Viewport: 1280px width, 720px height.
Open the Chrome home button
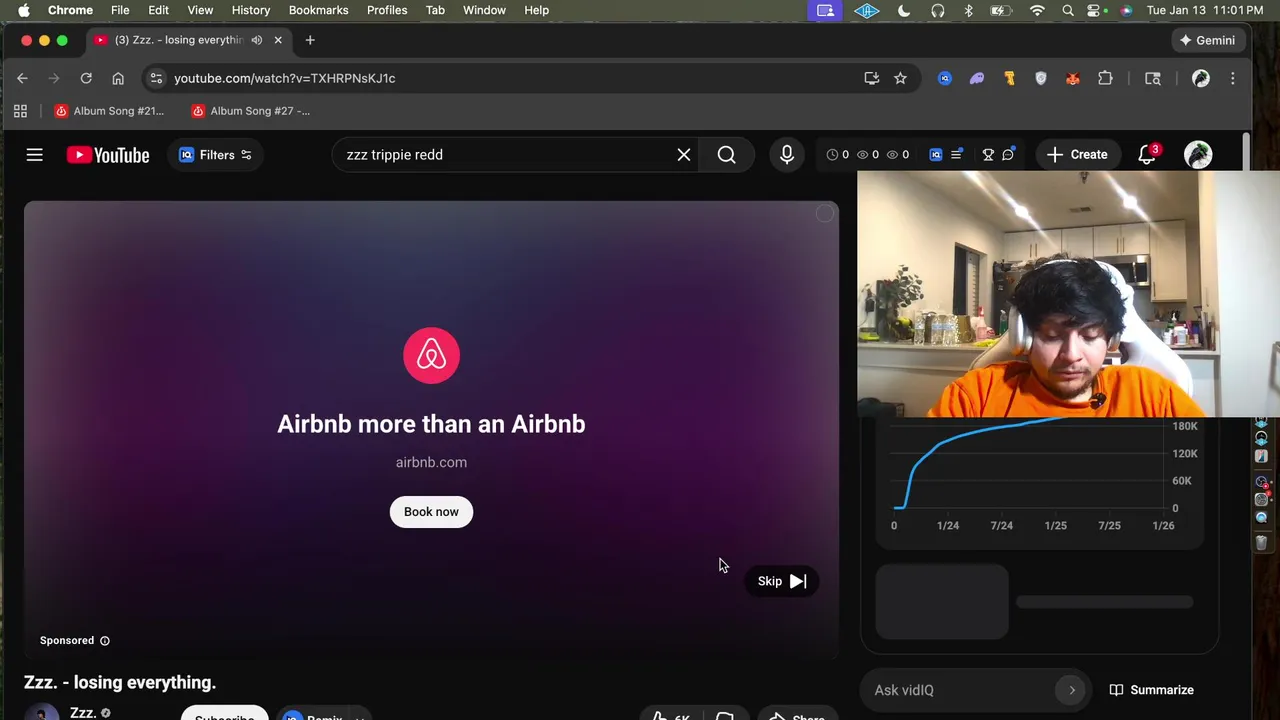pos(118,78)
